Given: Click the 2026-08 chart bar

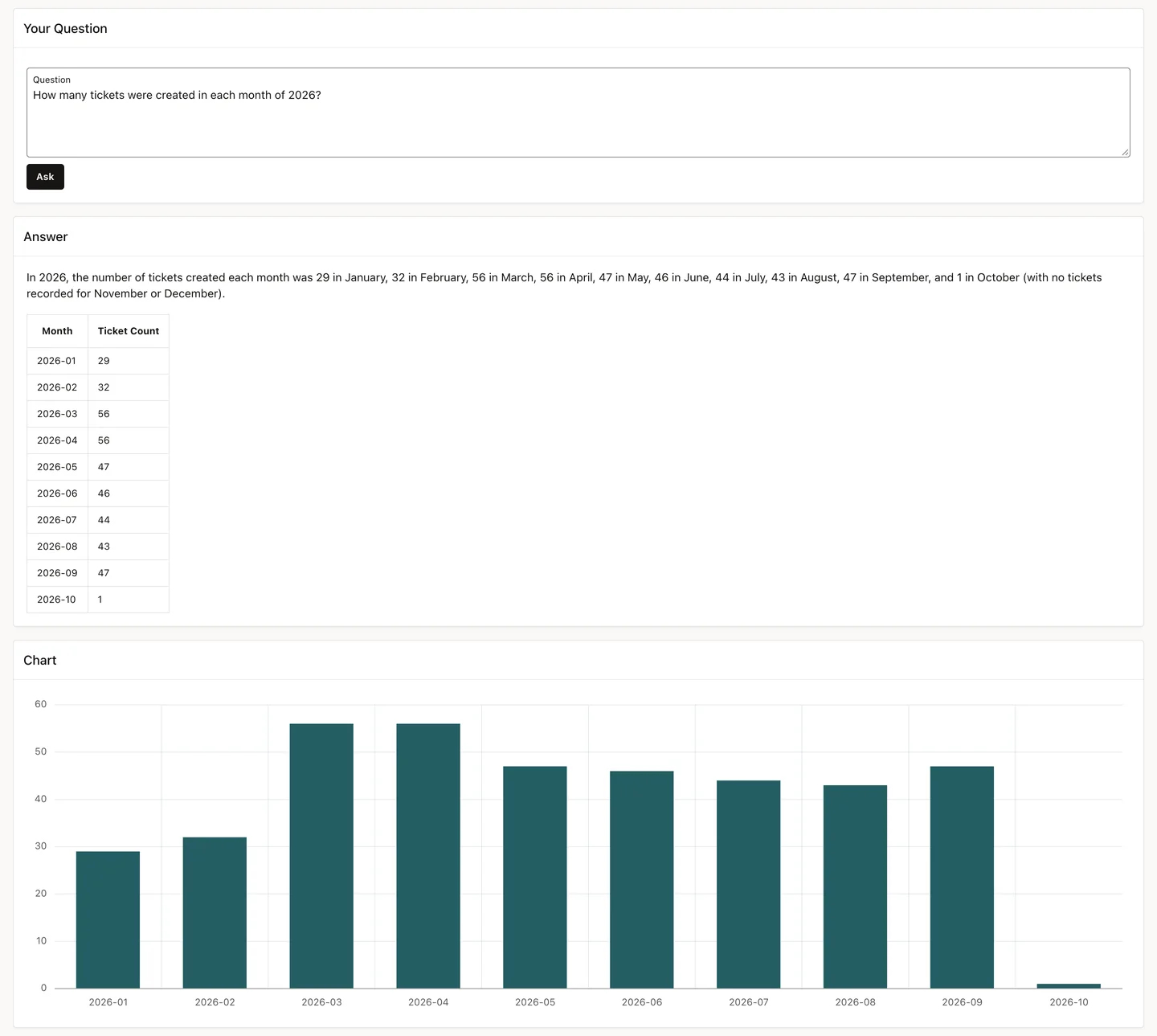Looking at the screenshot, I should 856,887.
